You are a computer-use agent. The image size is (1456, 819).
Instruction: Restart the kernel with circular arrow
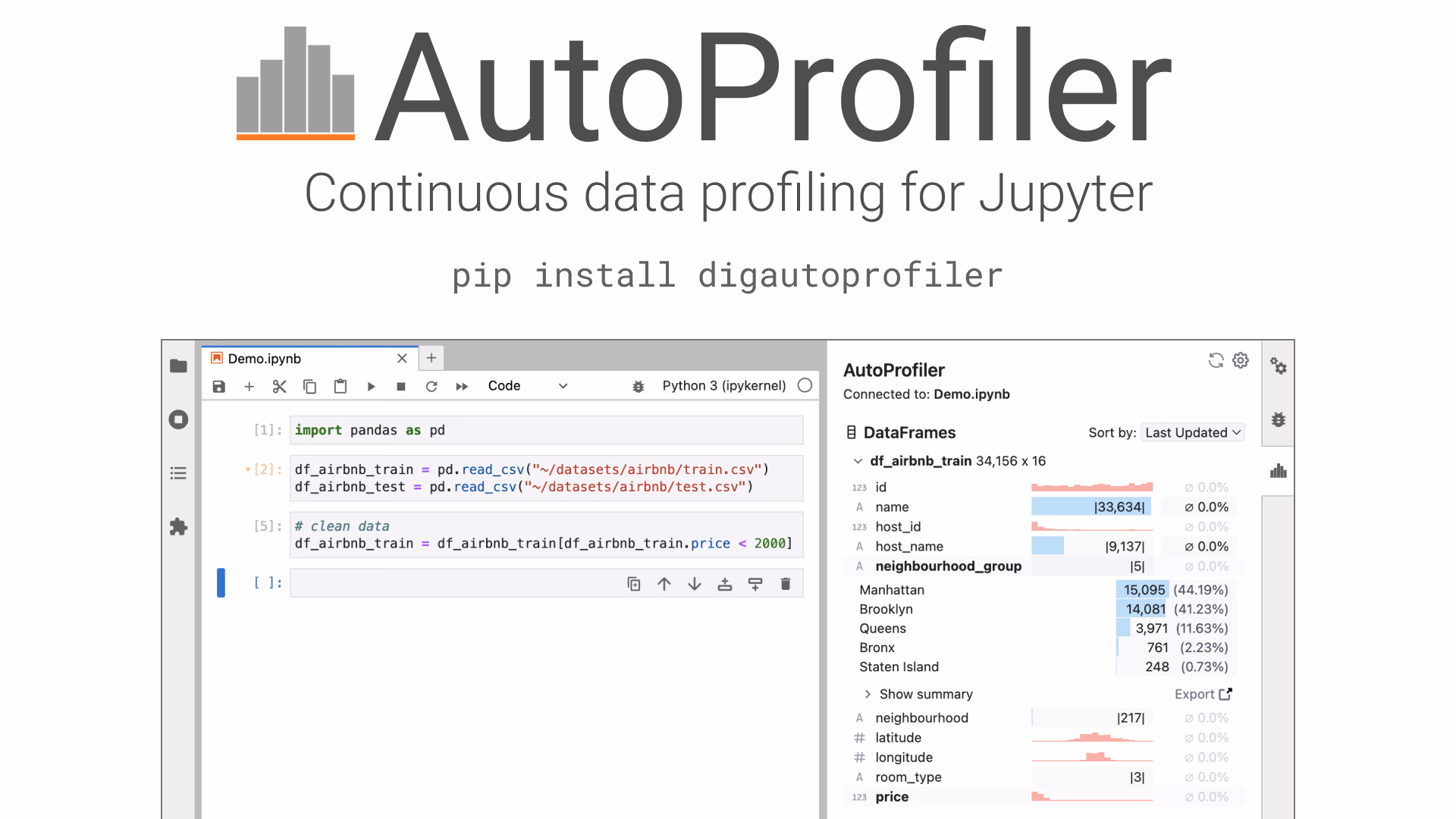[x=431, y=386]
